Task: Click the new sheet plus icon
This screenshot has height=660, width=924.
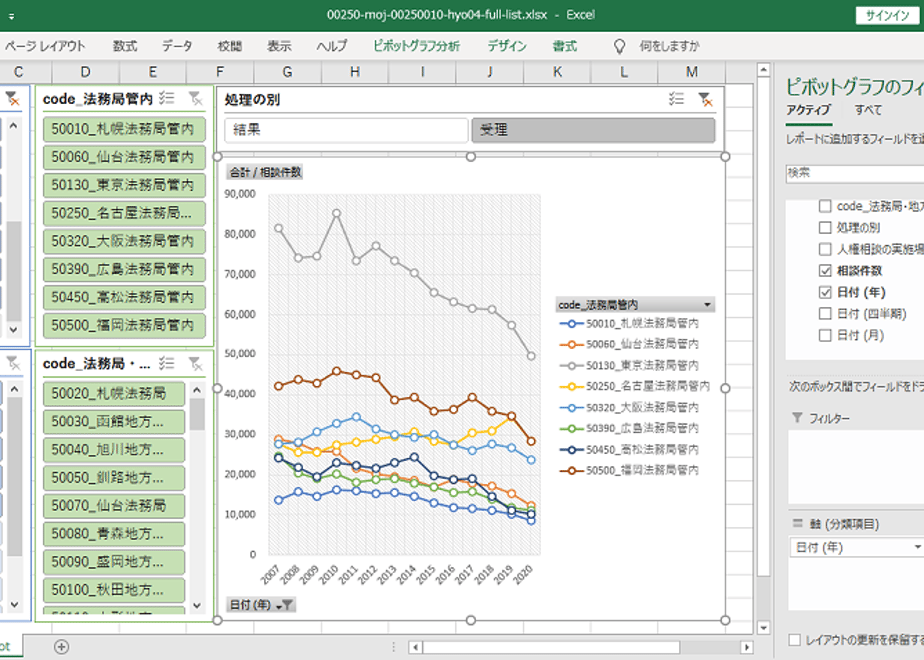Action: coord(61,646)
